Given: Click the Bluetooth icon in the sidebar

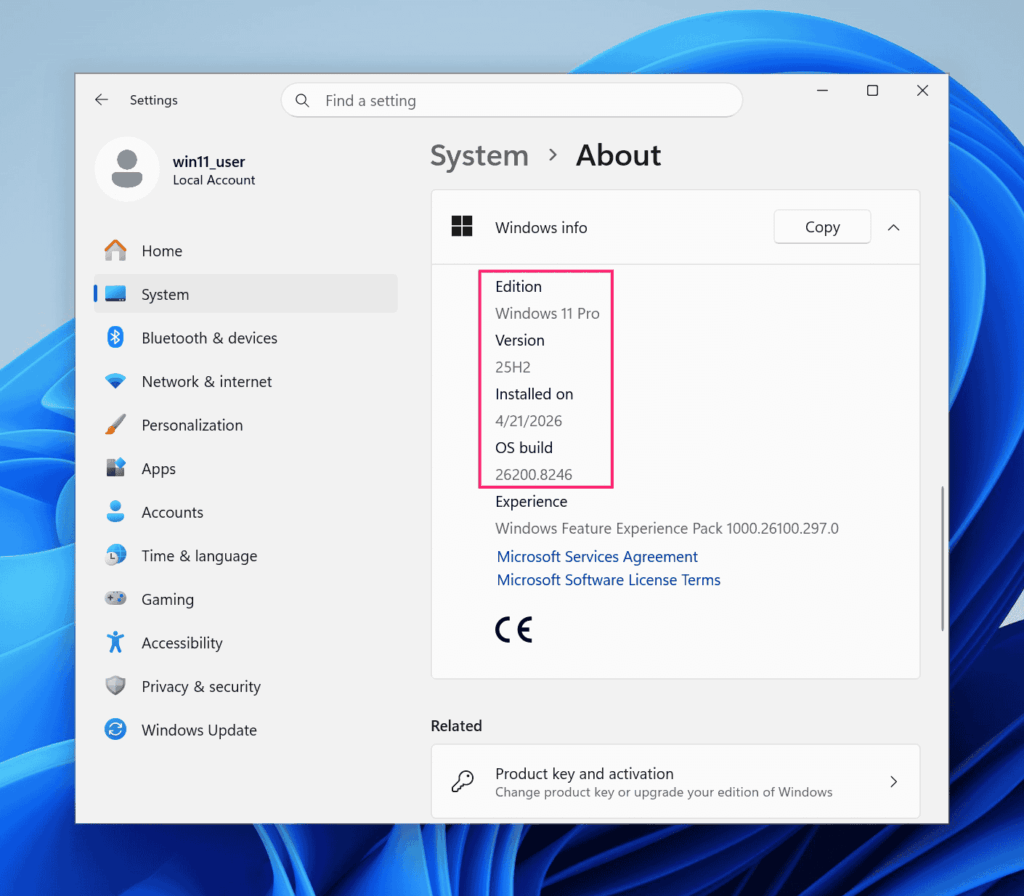Looking at the screenshot, I should (x=116, y=338).
